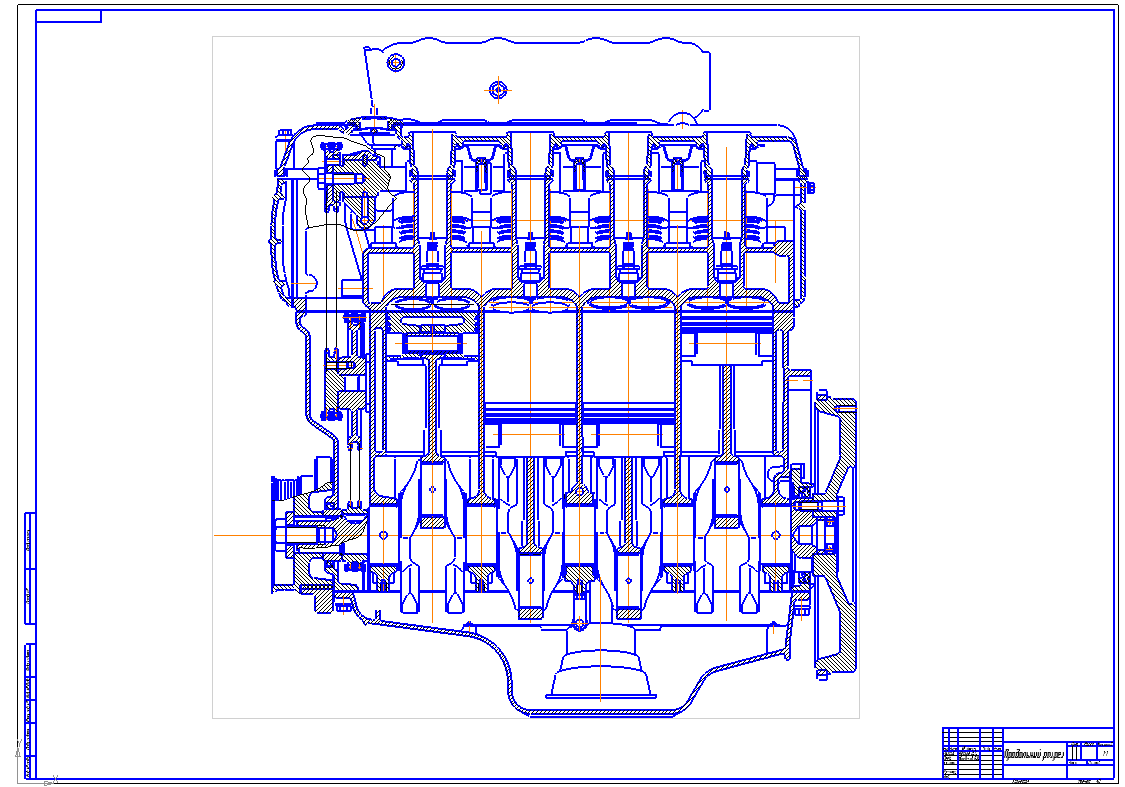The image size is (1125, 787).
Task: Click the first cylinder's spark plug
Action: (x=432, y=258)
